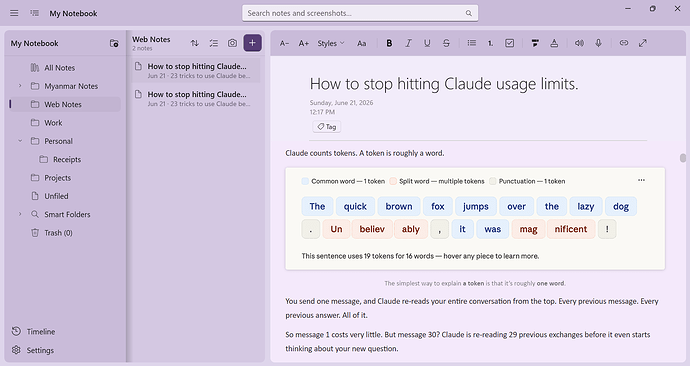Image resolution: width=690 pixels, height=366 pixels.
Task: Toggle bold formatting
Action: tap(389, 43)
